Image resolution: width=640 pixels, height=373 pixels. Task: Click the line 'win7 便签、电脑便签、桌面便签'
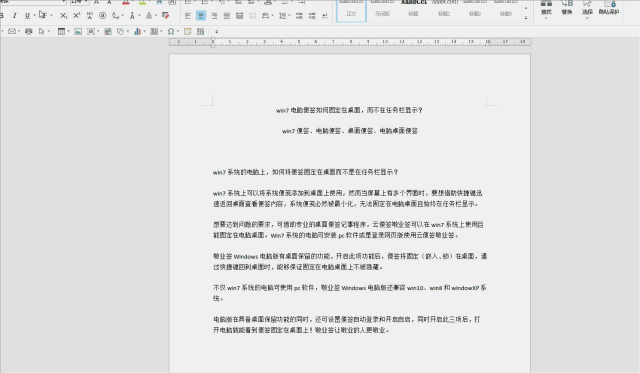(350, 131)
